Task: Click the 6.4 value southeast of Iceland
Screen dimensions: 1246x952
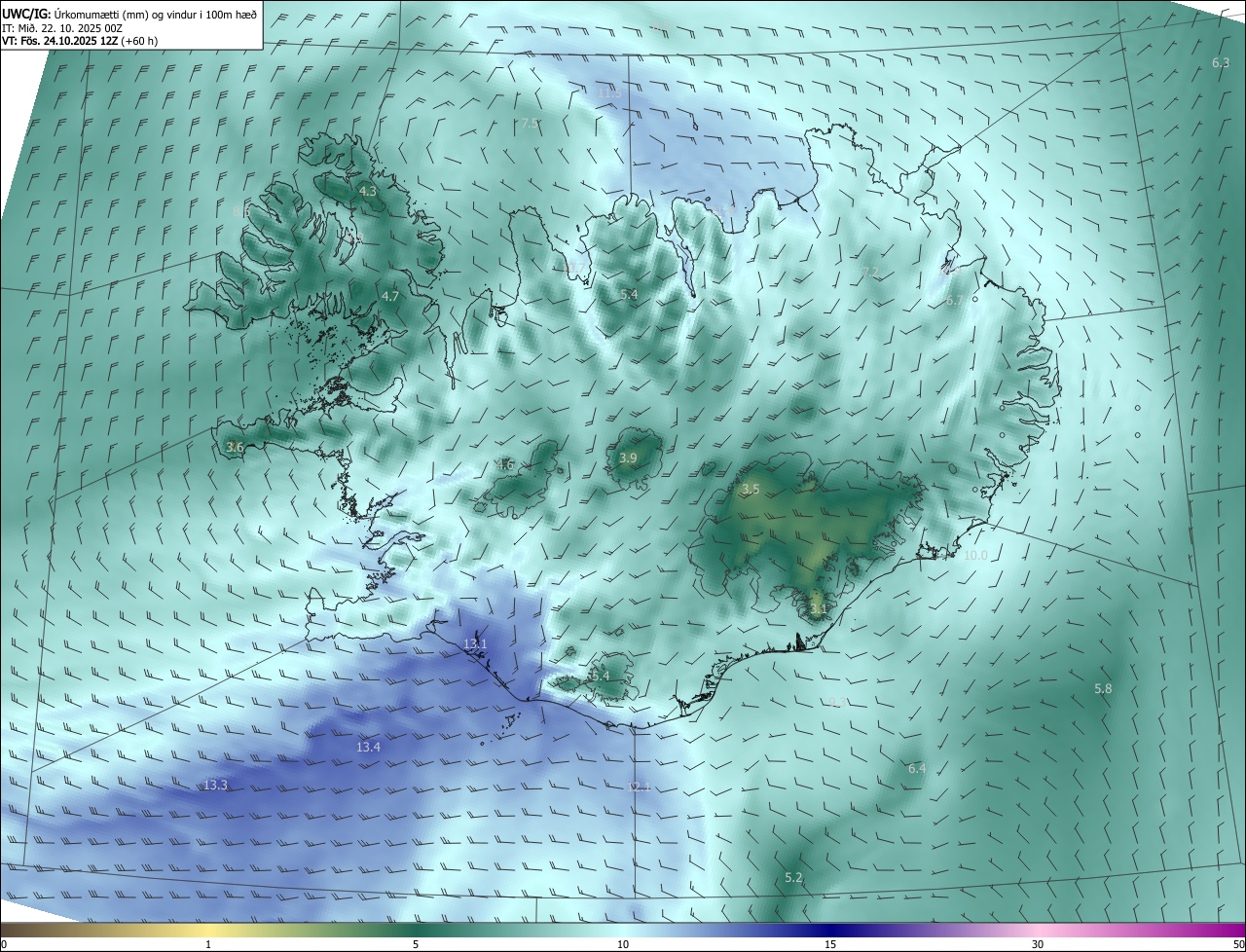Action: (917, 769)
